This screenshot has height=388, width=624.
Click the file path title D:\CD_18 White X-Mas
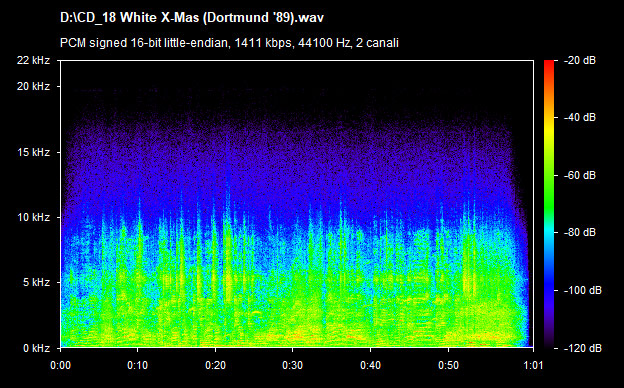pos(192,18)
